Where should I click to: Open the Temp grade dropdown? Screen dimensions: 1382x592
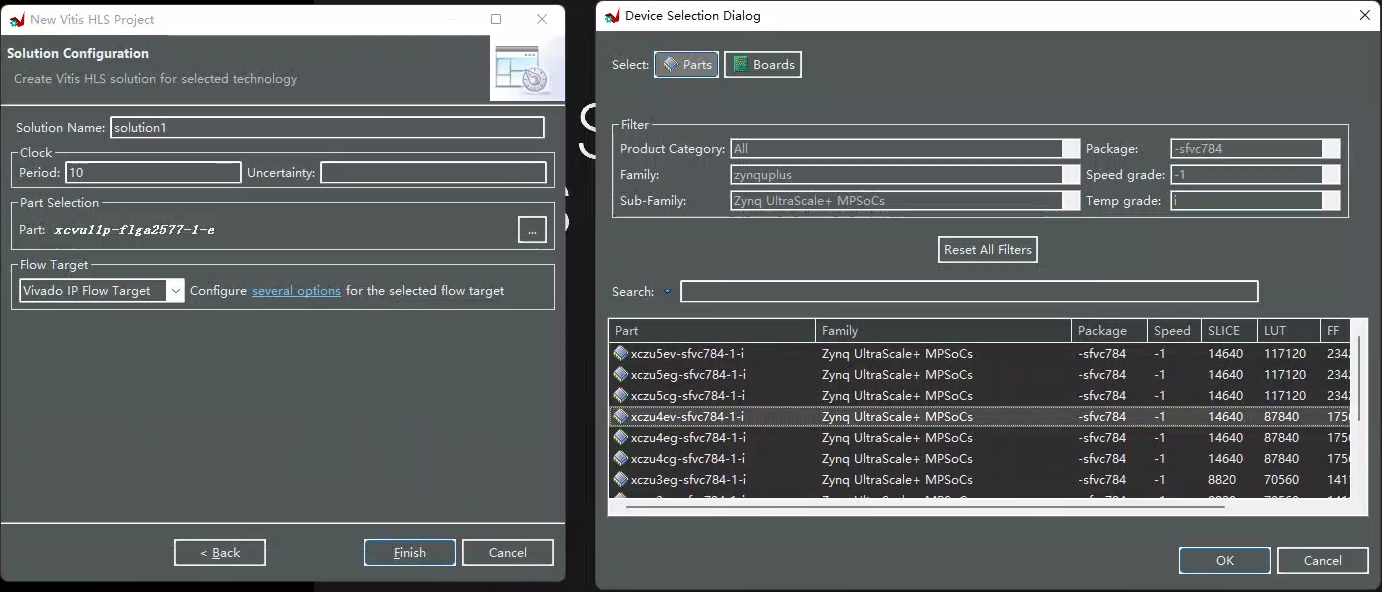pyautogui.click(x=1255, y=201)
